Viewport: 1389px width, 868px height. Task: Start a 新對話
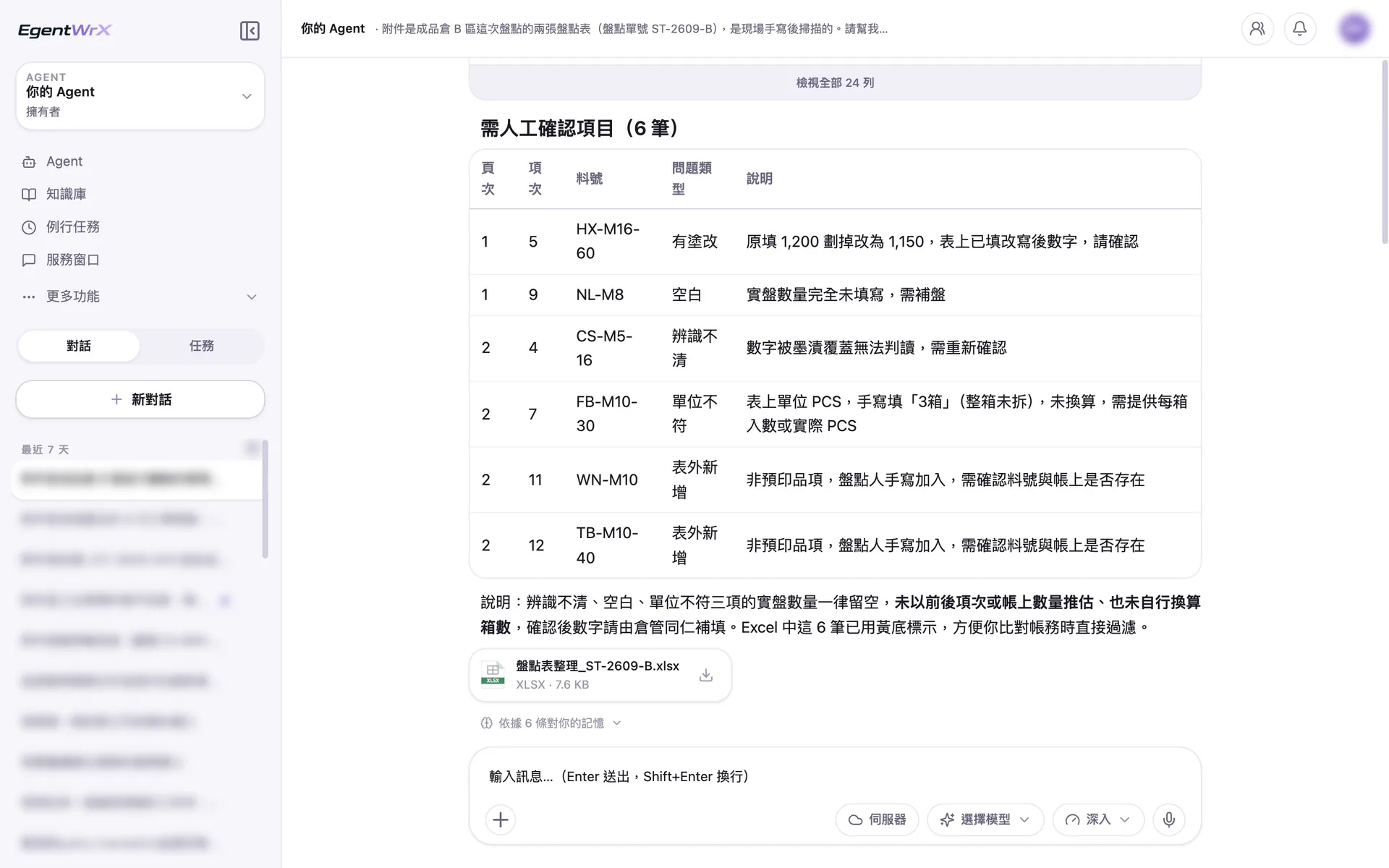click(140, 399)
